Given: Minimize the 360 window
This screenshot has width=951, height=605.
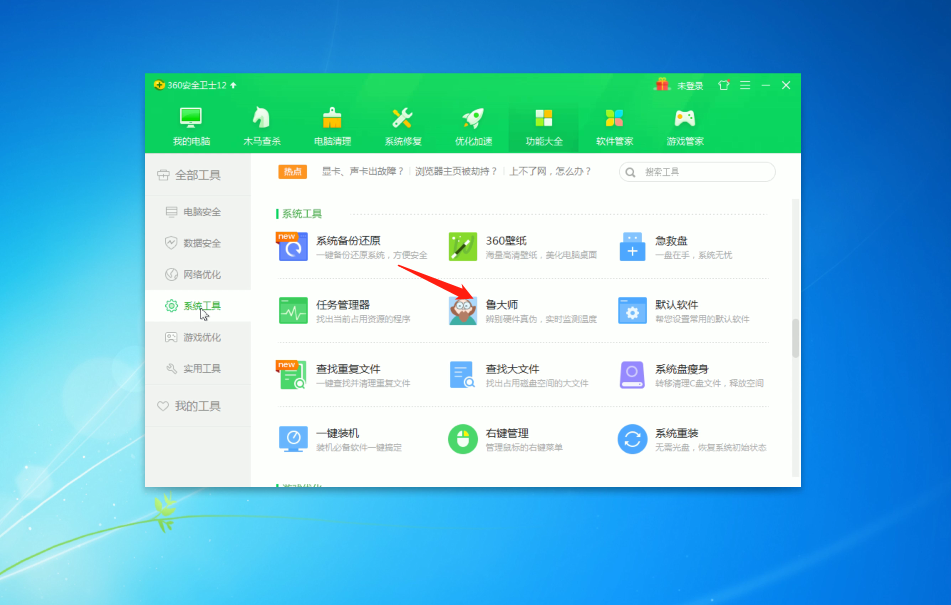Looking at the screenshot, I should (765, 85).
